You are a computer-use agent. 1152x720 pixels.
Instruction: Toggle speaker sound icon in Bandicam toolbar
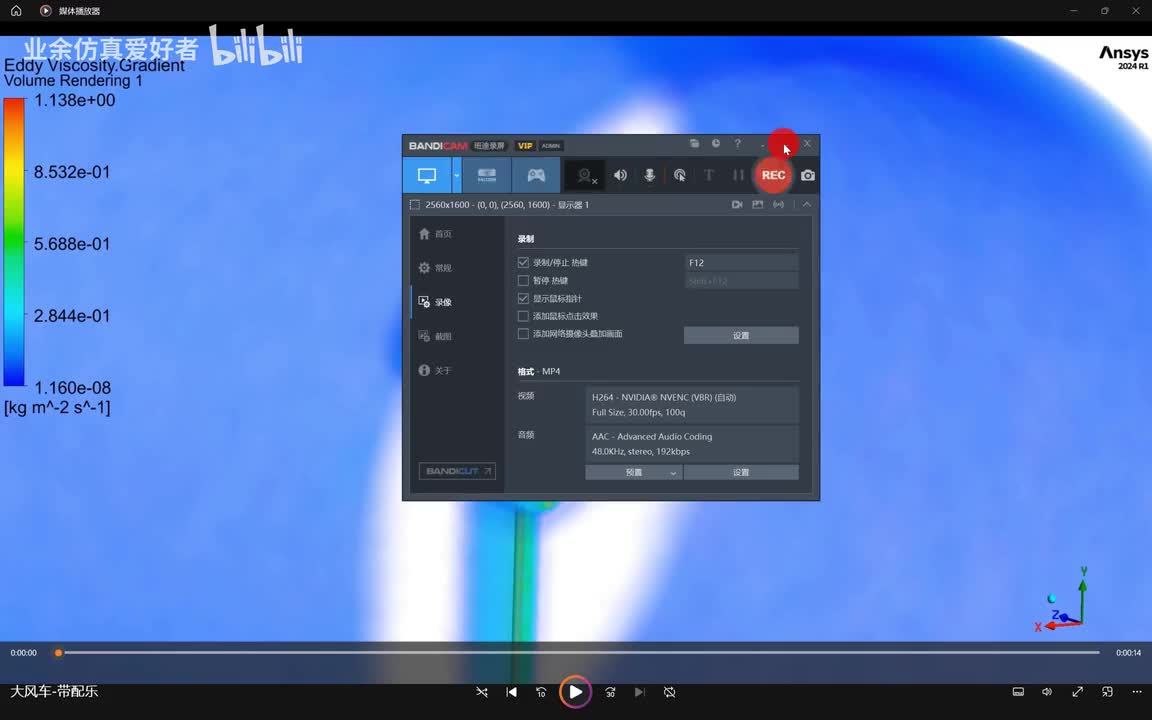[621, 175]
